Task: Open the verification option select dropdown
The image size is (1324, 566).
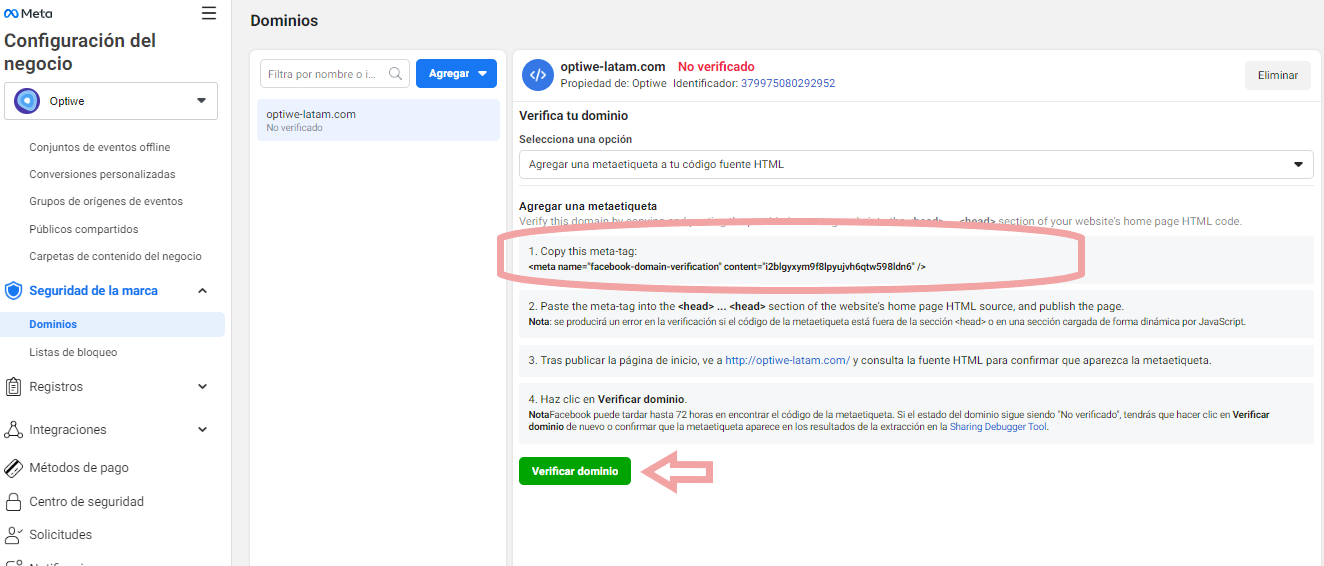Action: (915, 164)
